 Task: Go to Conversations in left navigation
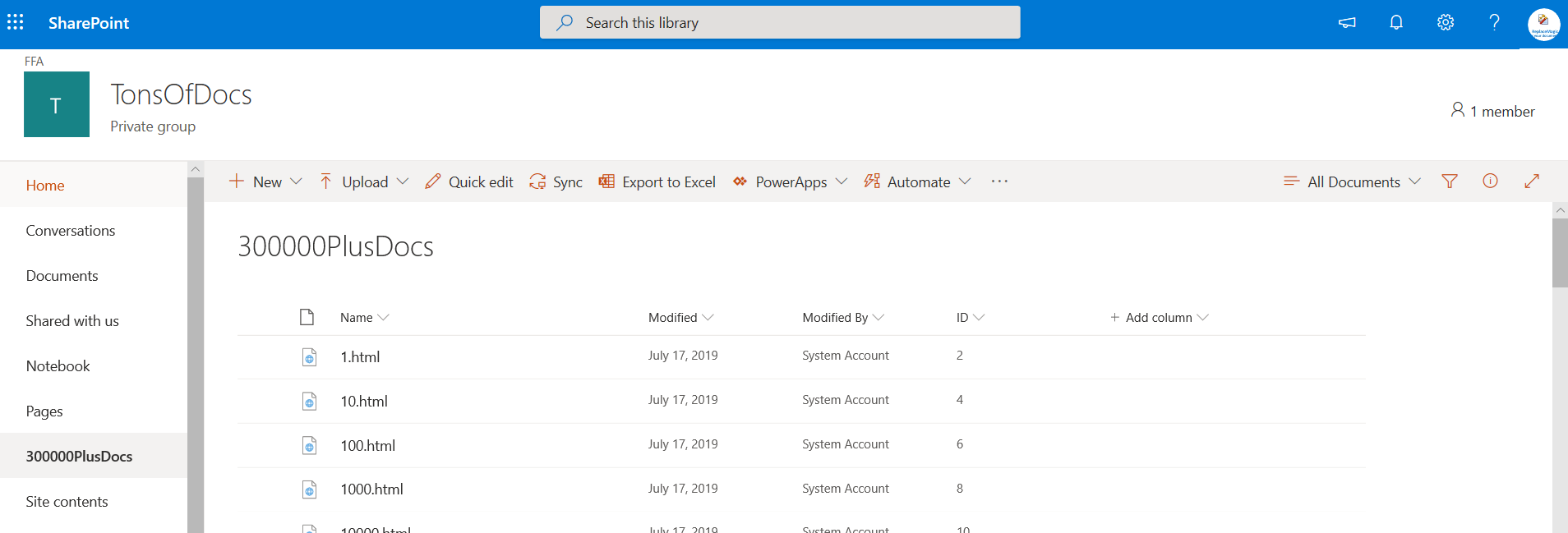tap(71, 231)
